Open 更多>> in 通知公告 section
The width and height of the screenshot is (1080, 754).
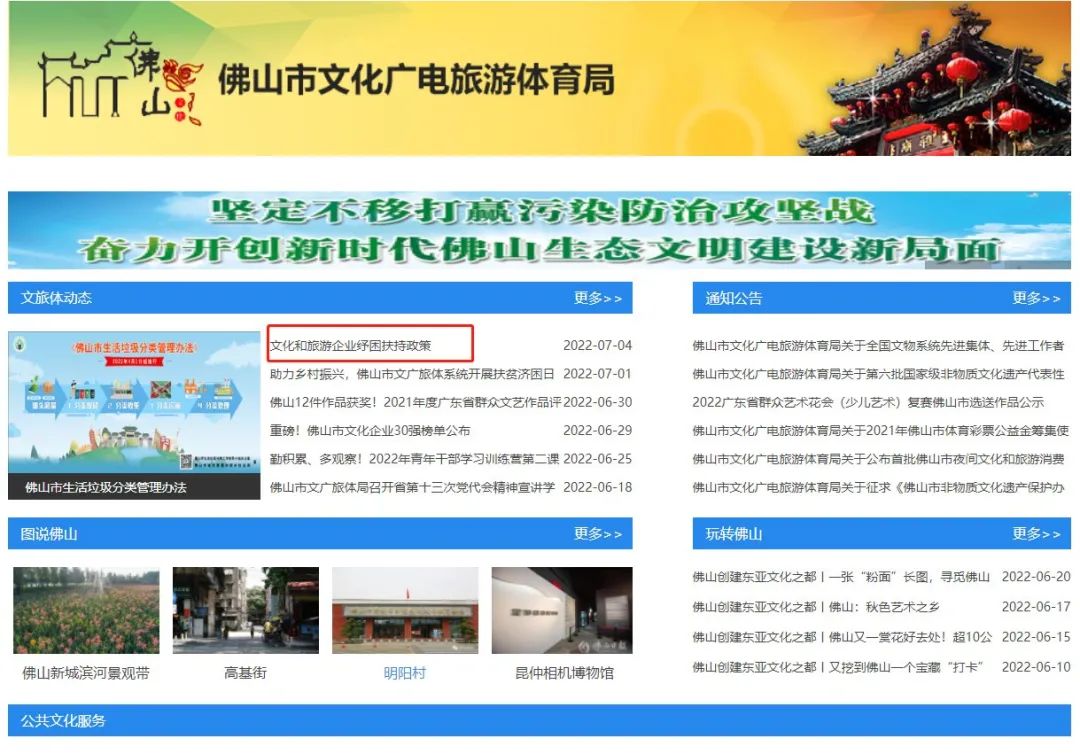point(1036,298)
